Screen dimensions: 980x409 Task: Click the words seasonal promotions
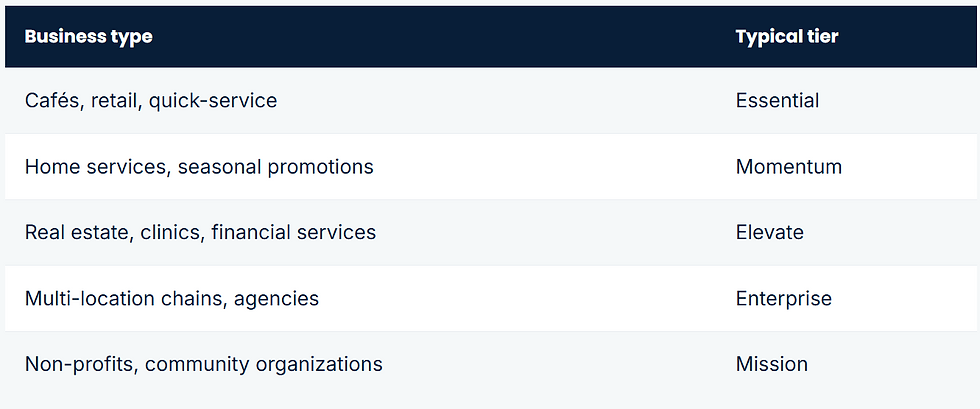276,166
